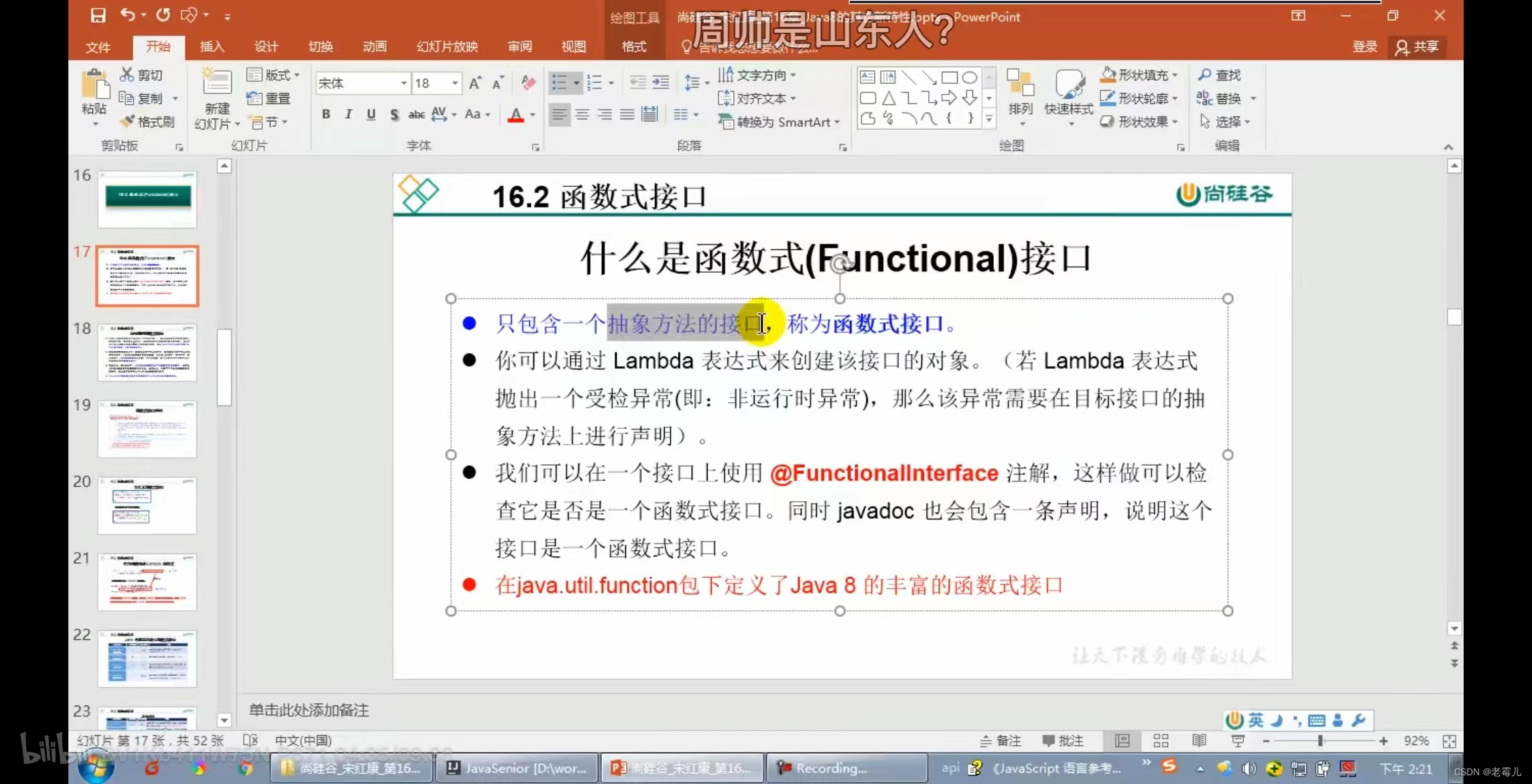
Task: Toggle italic formatting button
Action: (x=348, y=115)
